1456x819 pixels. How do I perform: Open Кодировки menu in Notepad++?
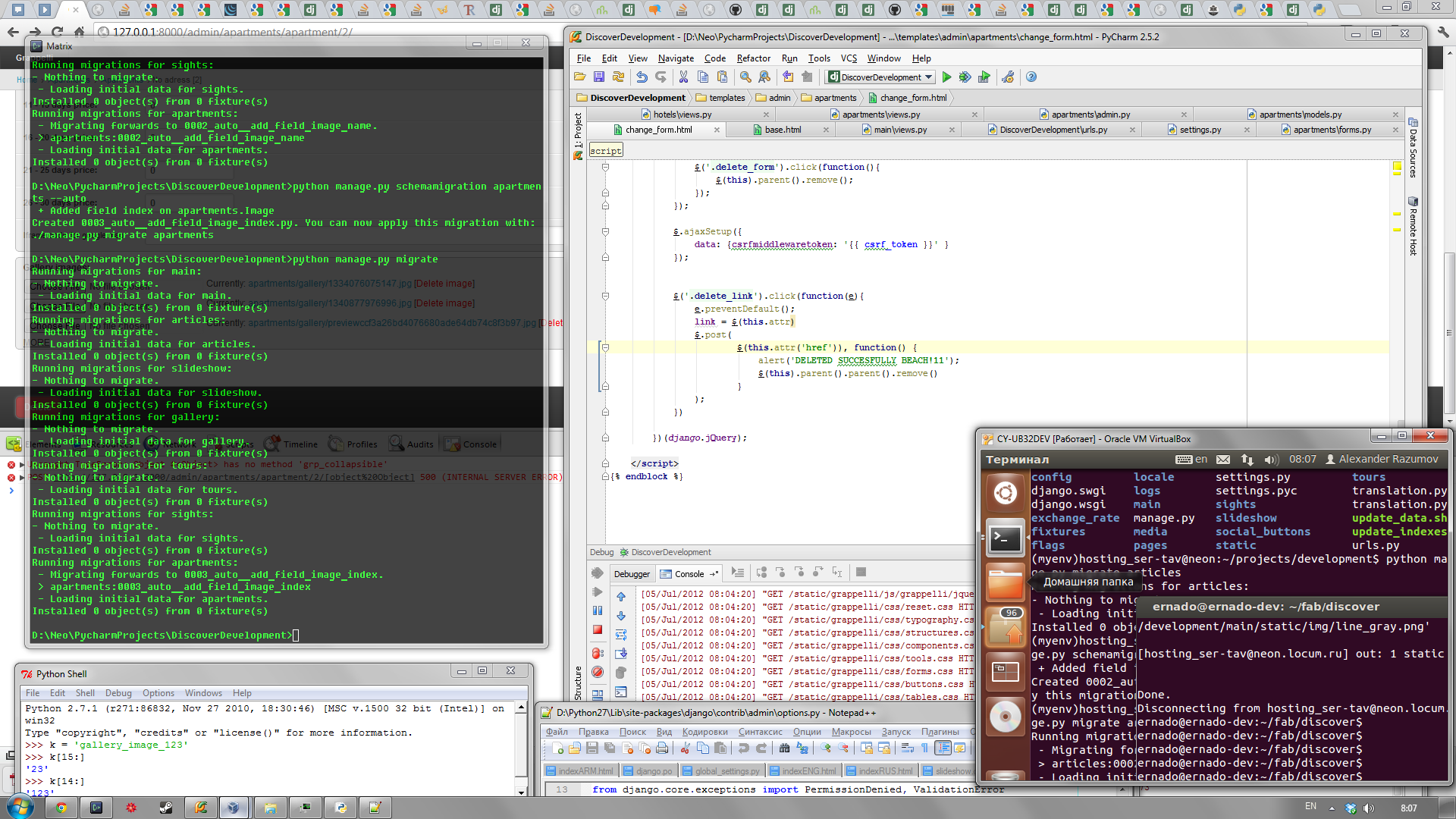tap(704, 732)
